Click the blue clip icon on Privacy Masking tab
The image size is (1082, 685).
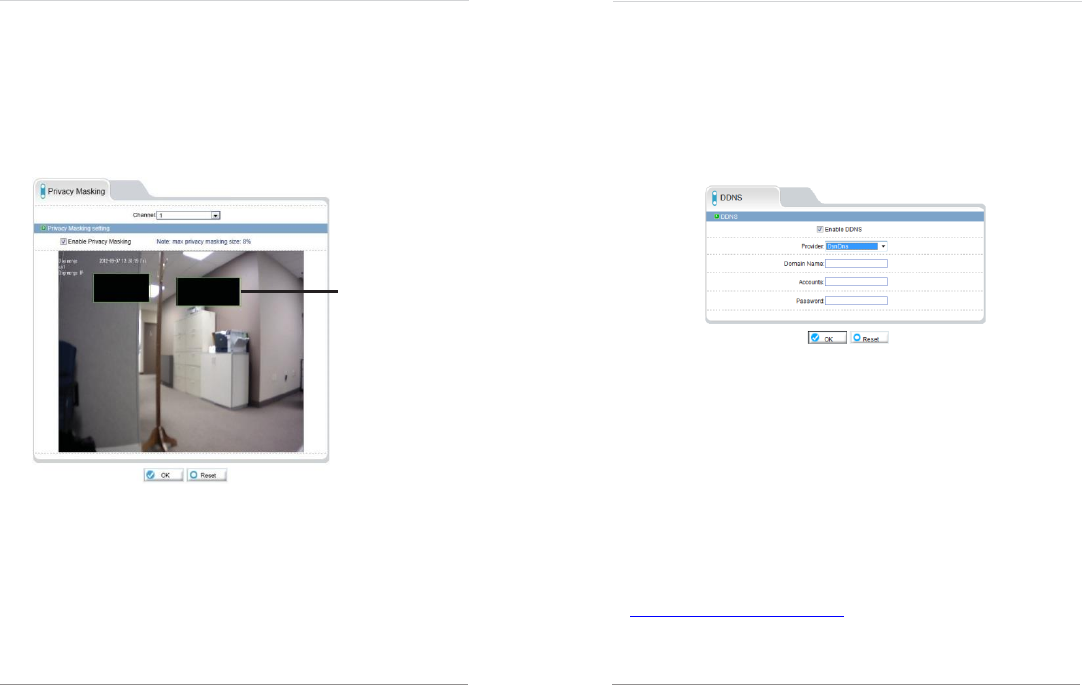pyautogui.click(x=43, y=191)
